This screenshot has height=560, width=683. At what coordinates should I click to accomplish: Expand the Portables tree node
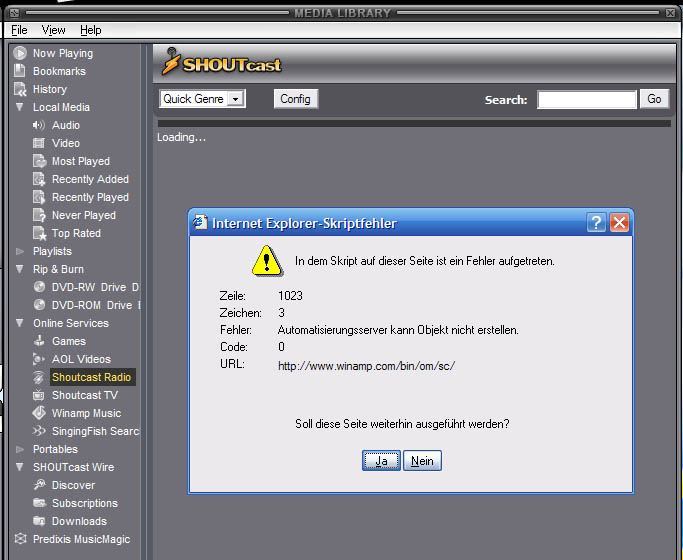point(20,449)
